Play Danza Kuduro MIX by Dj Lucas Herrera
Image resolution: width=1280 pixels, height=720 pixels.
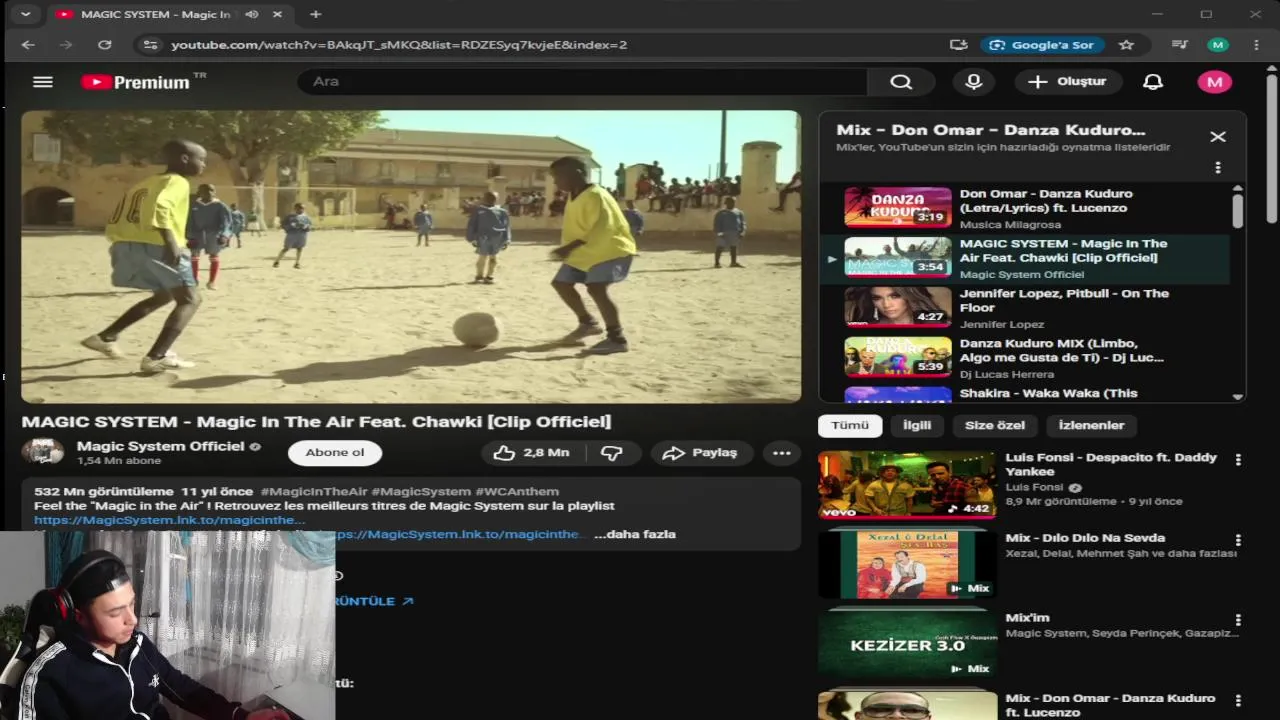tap(1025, 358)
